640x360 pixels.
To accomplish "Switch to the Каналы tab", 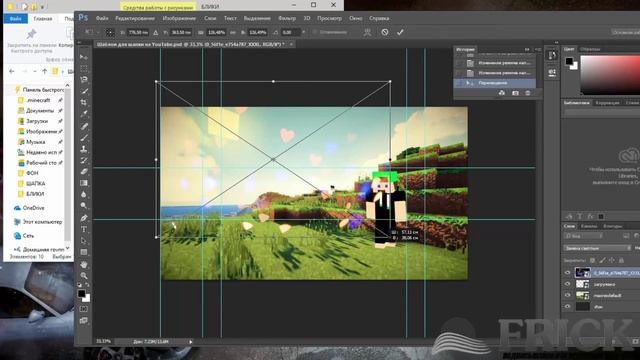I will [x=589, y=226].
